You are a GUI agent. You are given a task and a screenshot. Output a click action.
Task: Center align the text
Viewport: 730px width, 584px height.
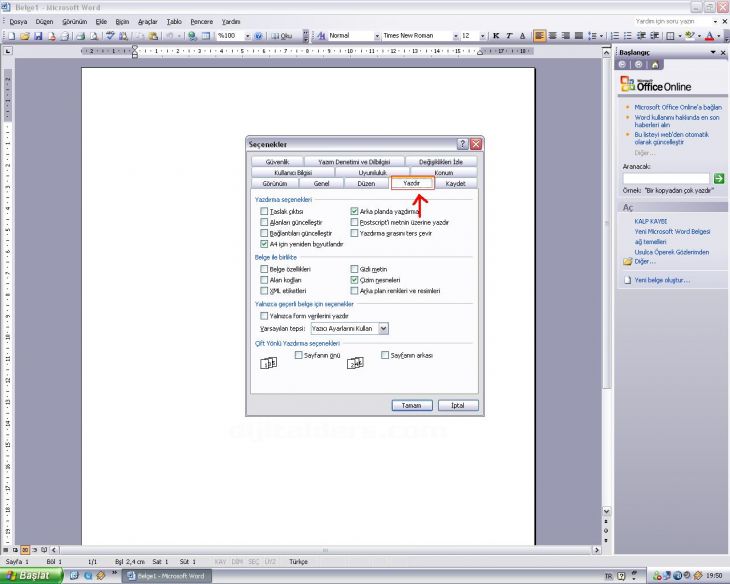pos(553,36)
